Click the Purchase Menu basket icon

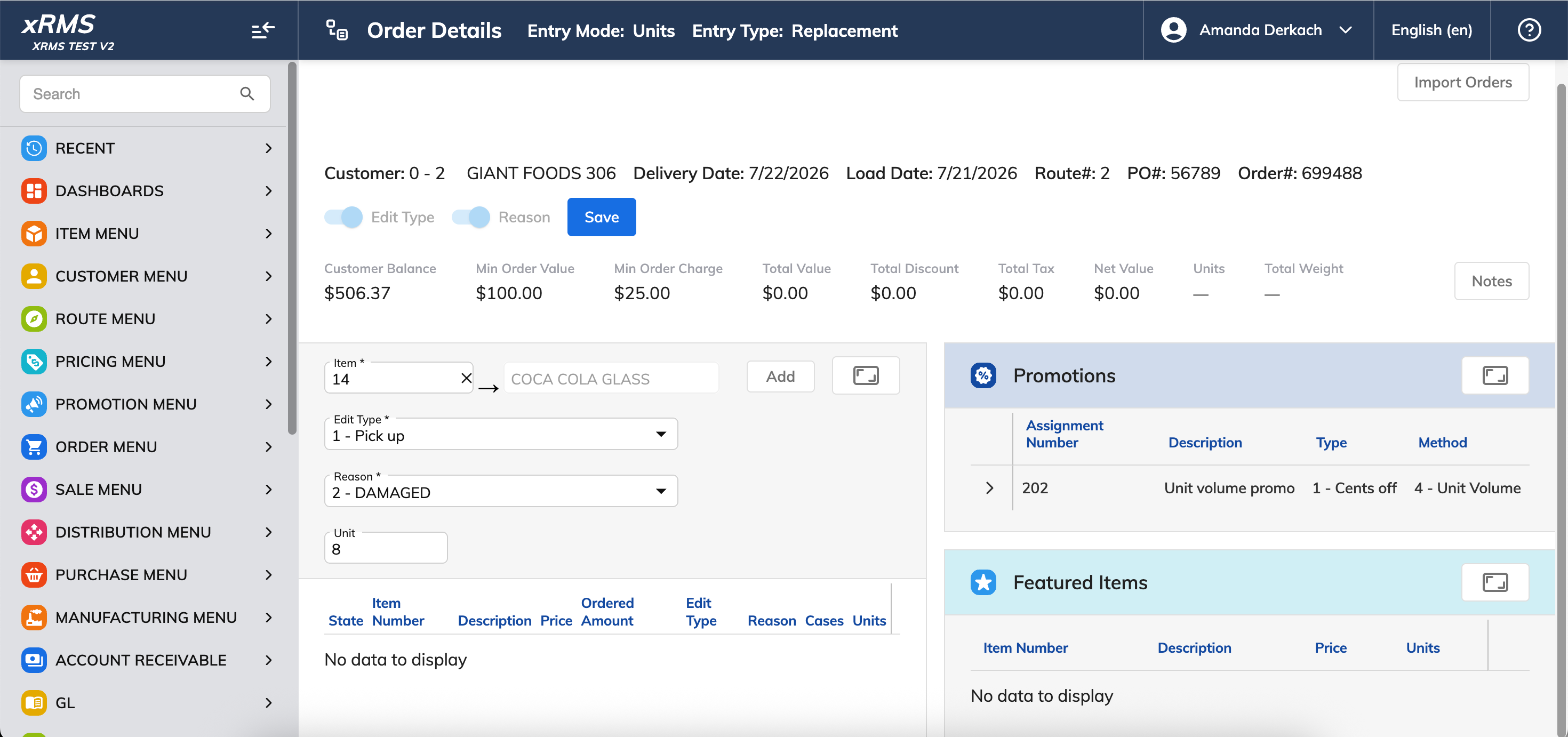tap(34, 574)
